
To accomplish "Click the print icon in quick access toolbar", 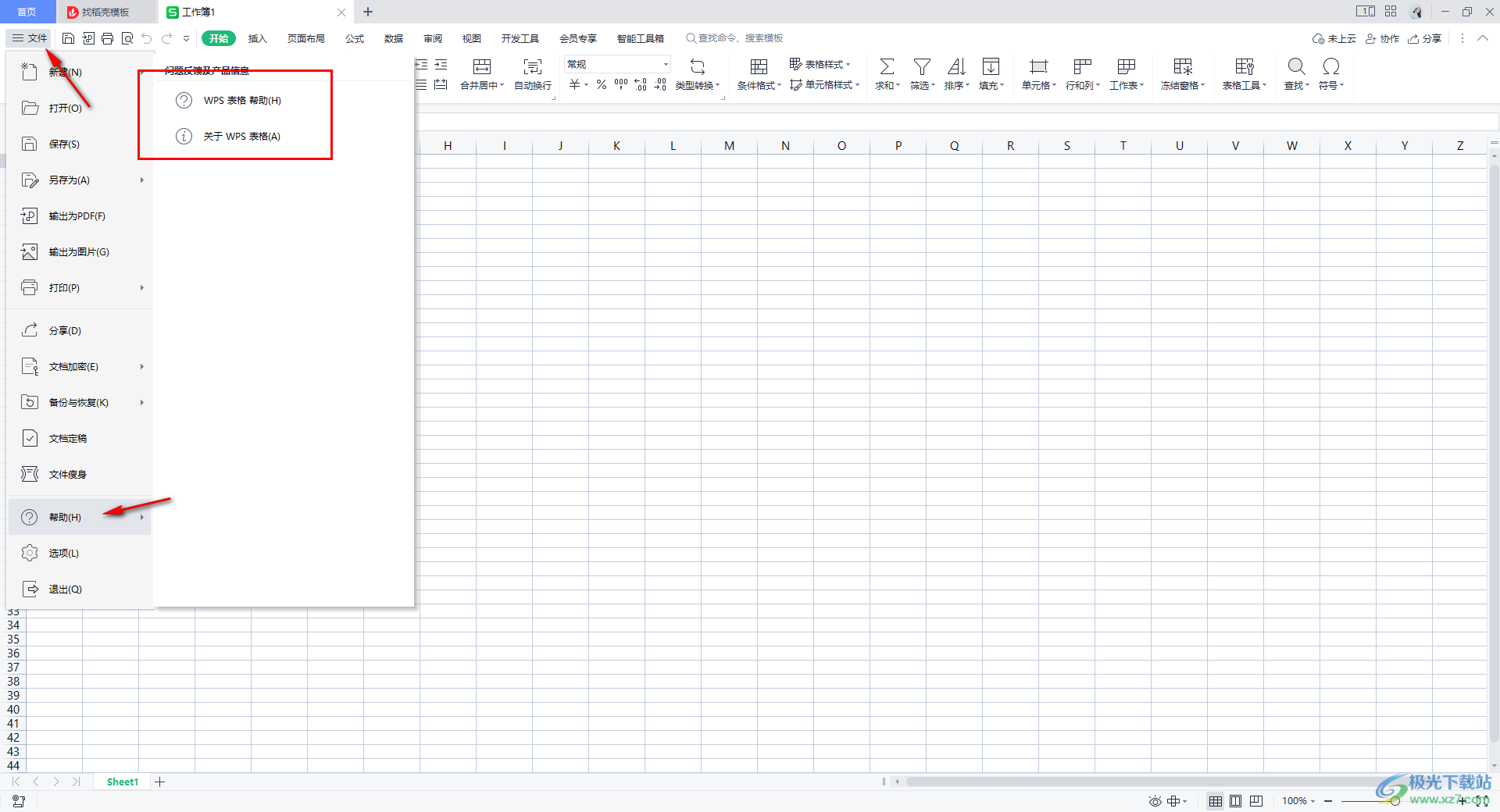I will pos(108,38).
